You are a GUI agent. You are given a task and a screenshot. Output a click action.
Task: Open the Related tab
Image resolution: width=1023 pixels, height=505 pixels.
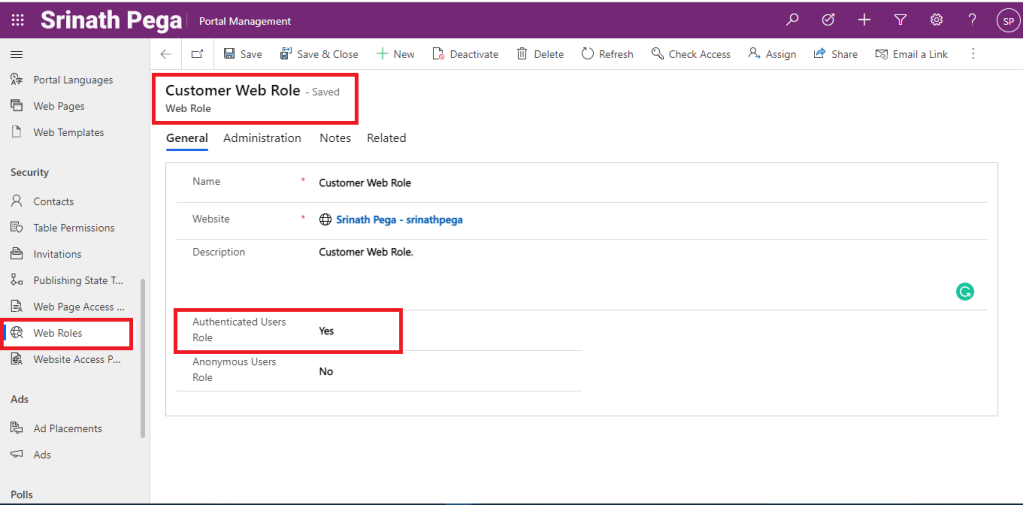click(x=386, y=138)
